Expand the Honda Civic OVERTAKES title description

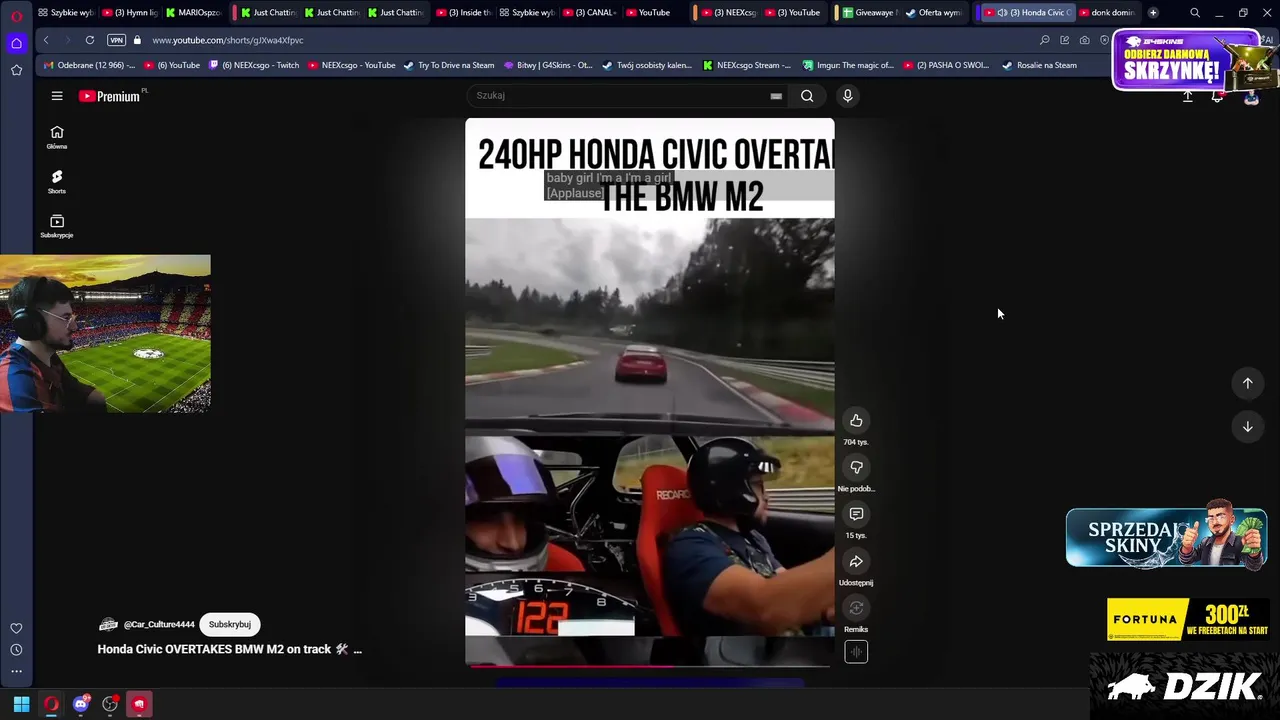229,649
